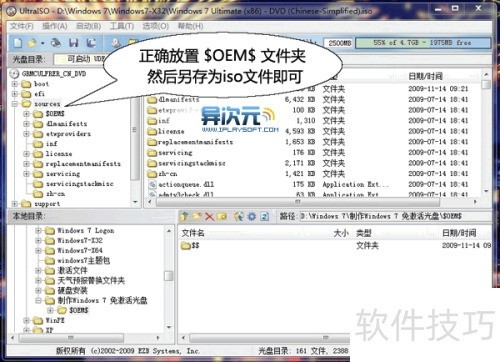Expand the license tree node

tap(26, 154)
